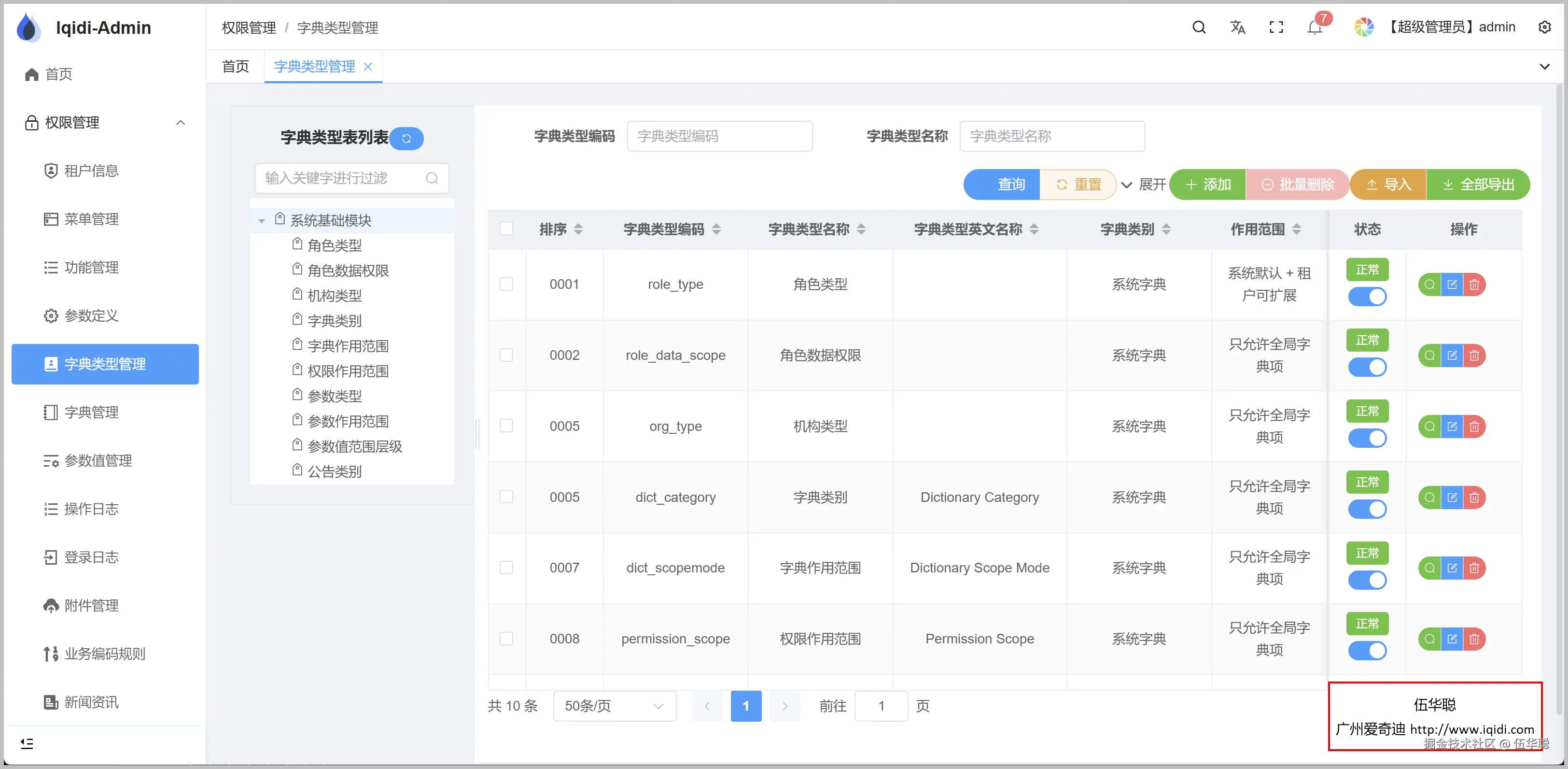Click view icon for permission_scope row
Screen dimensions: 1568x769
(x=1430, y=639)
